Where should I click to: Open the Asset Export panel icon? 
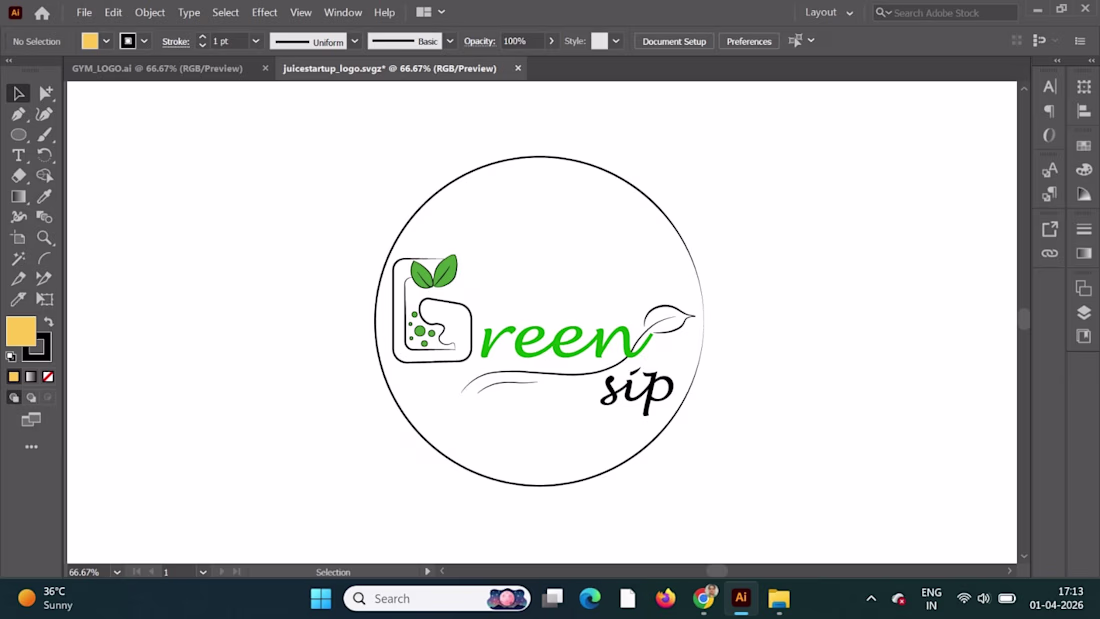click(x=1049, y=229)
